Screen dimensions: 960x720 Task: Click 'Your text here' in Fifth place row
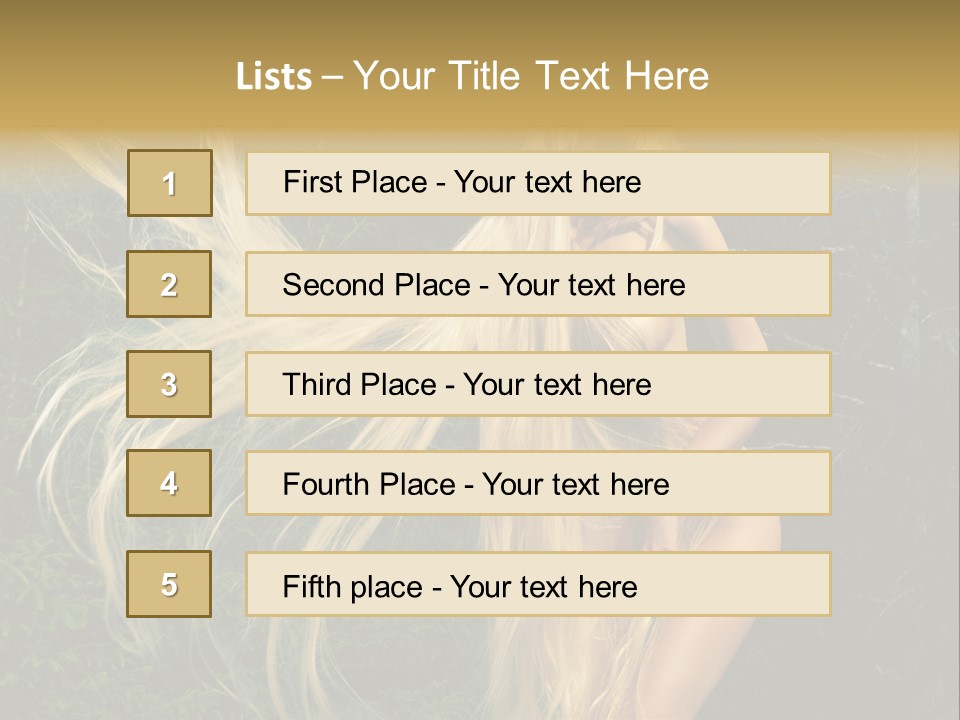pos(543,587)
